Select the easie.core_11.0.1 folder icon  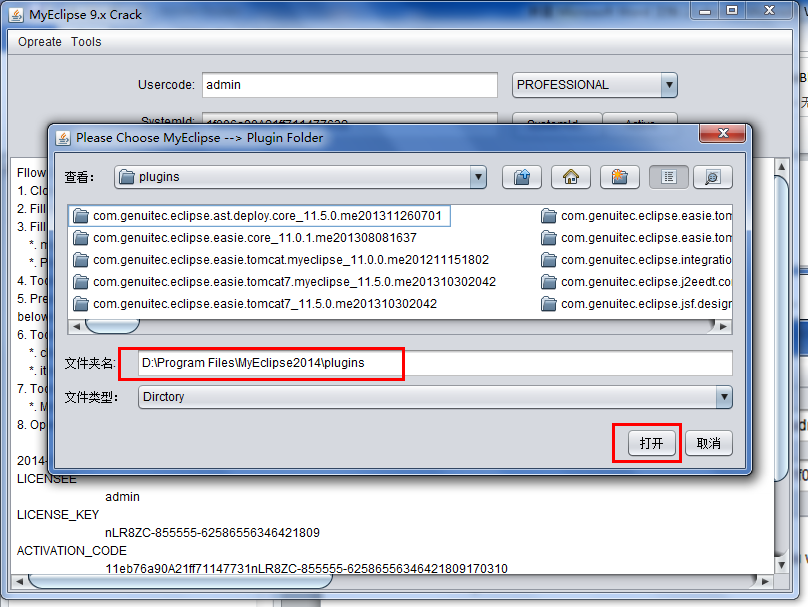[x=80, y=238]
